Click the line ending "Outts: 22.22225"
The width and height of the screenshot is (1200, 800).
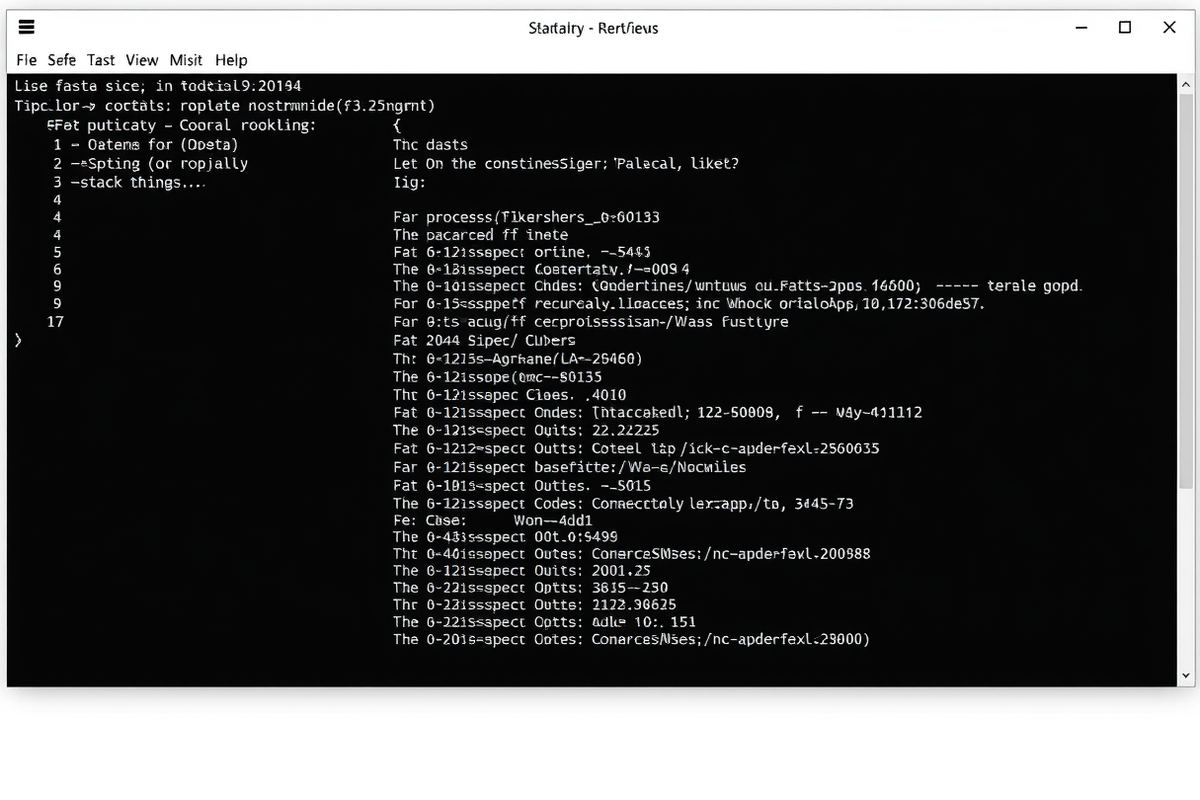click(x=526, y=431)
